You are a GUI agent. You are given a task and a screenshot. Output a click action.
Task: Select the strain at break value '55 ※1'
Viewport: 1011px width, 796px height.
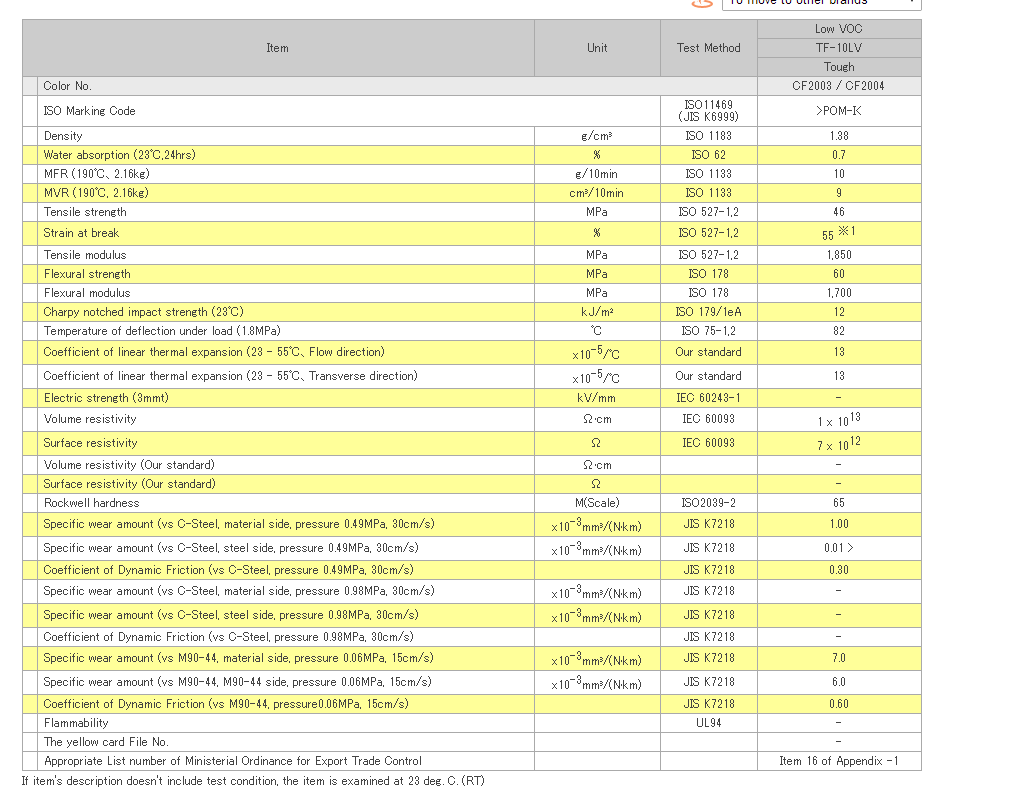839,233
